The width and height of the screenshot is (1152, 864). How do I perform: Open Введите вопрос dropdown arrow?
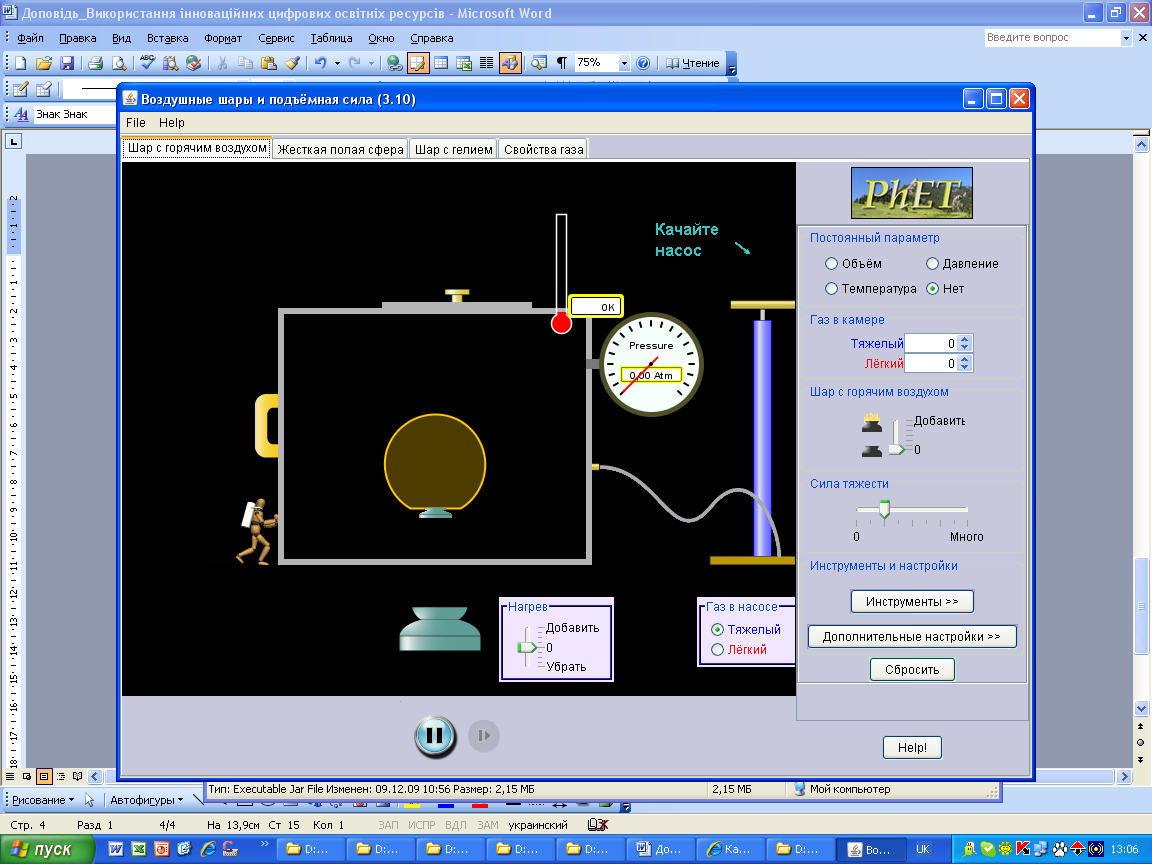[1126, 37]
